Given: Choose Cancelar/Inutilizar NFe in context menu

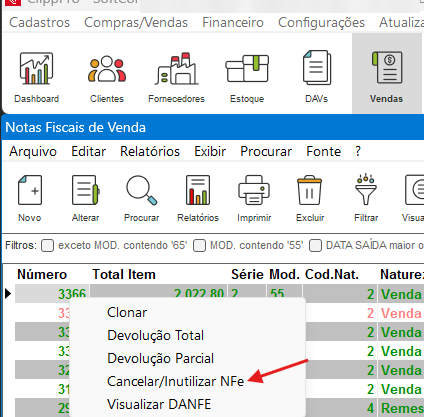Looking at the screenshot, I should pyautogui.click(x=175, y=381).
